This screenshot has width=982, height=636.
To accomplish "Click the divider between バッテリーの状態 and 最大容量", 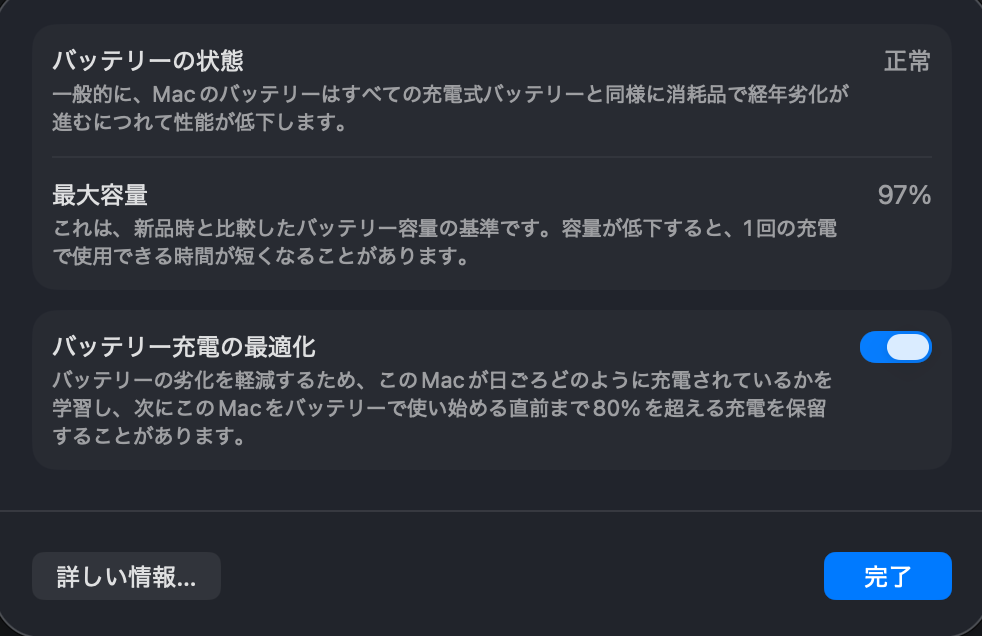I will tap(491, 157).
